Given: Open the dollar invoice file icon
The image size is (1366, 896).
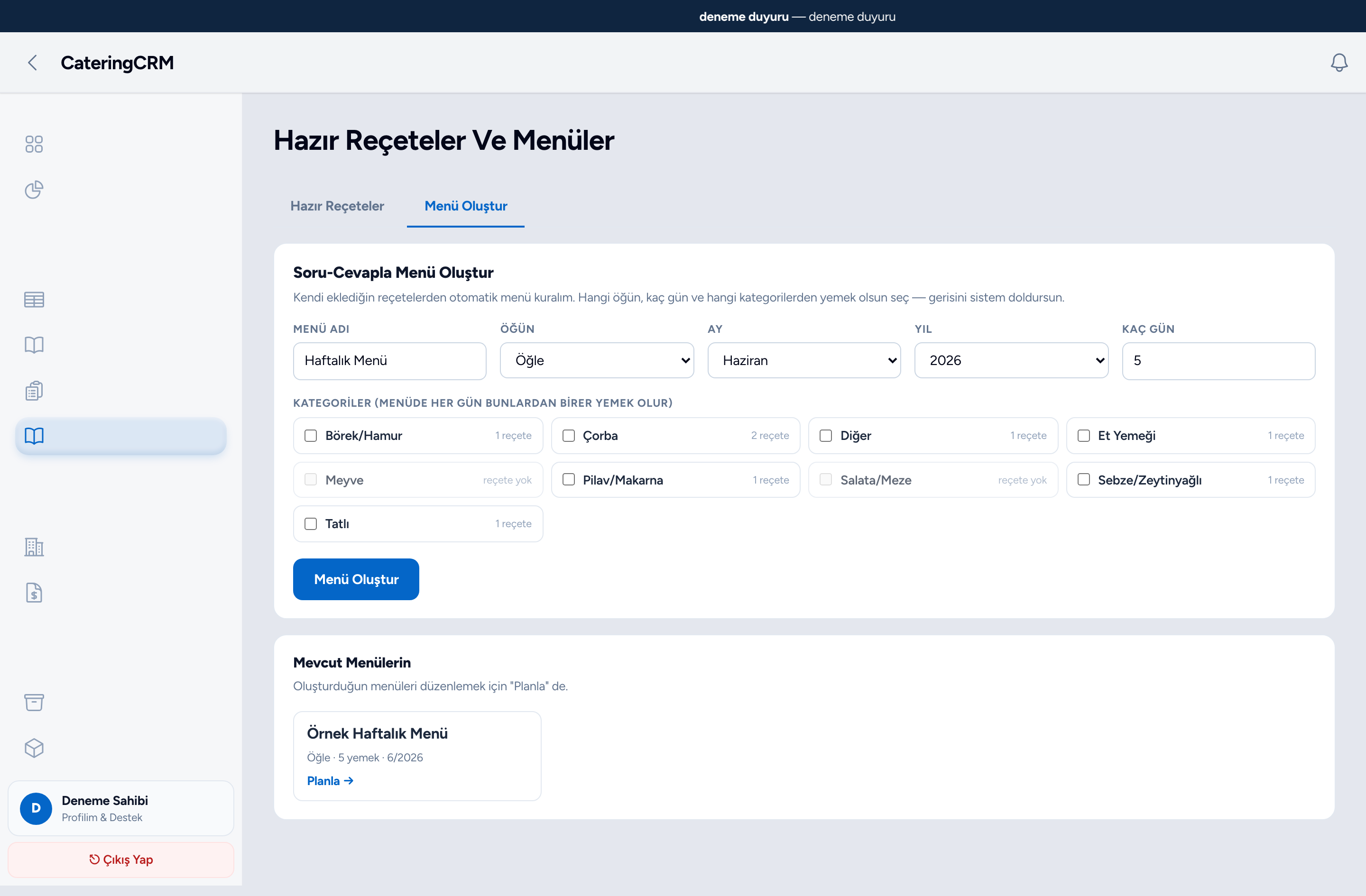Looking at the screenshot, I should coord(34,593).
